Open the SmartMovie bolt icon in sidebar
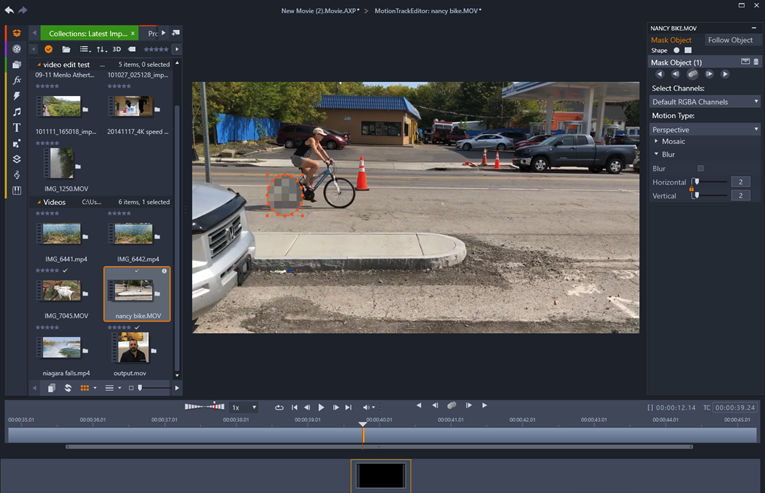The height and width of the screenshot is (493, 765). 17,175
